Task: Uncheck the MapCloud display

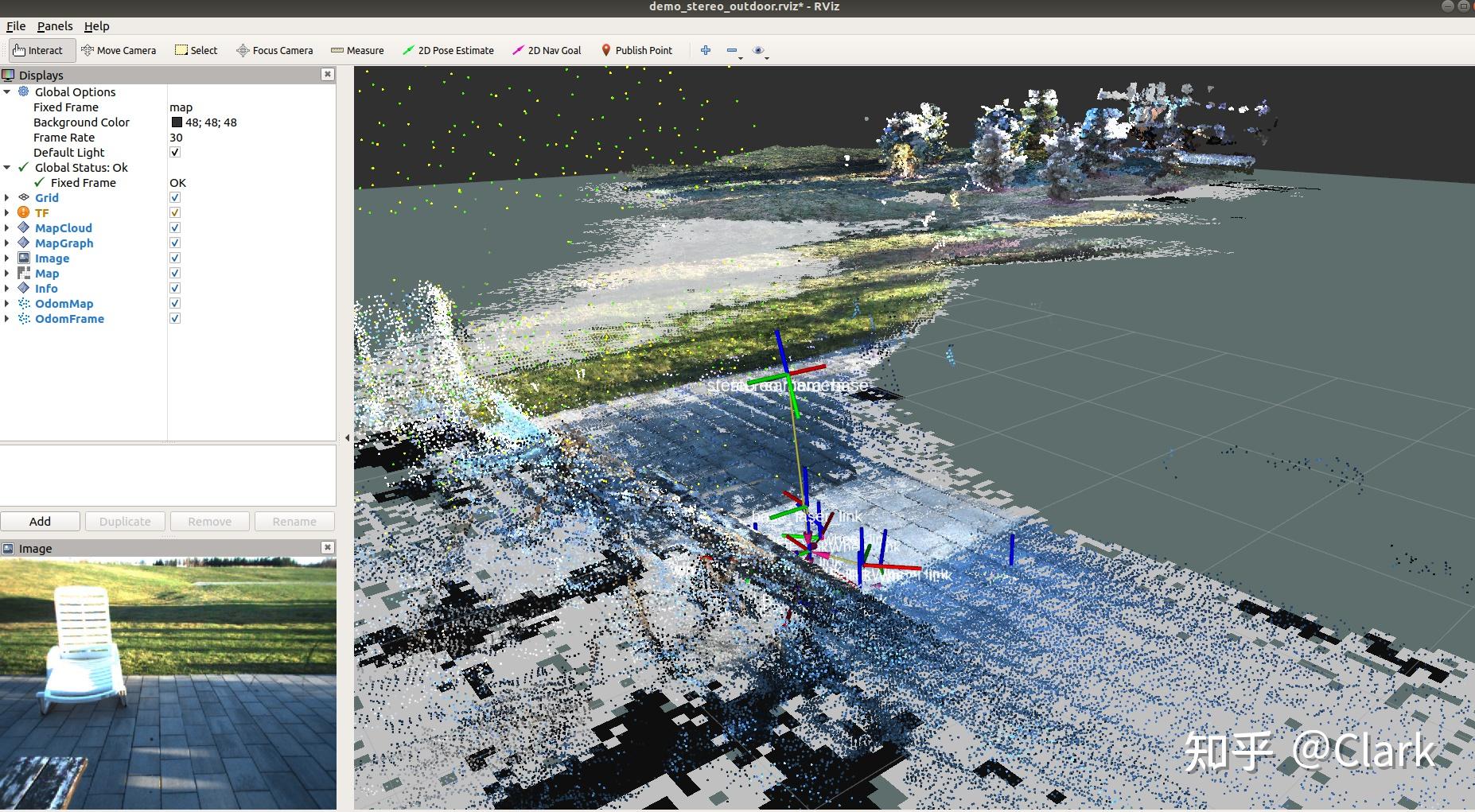Action: click(x=174, y=227)
